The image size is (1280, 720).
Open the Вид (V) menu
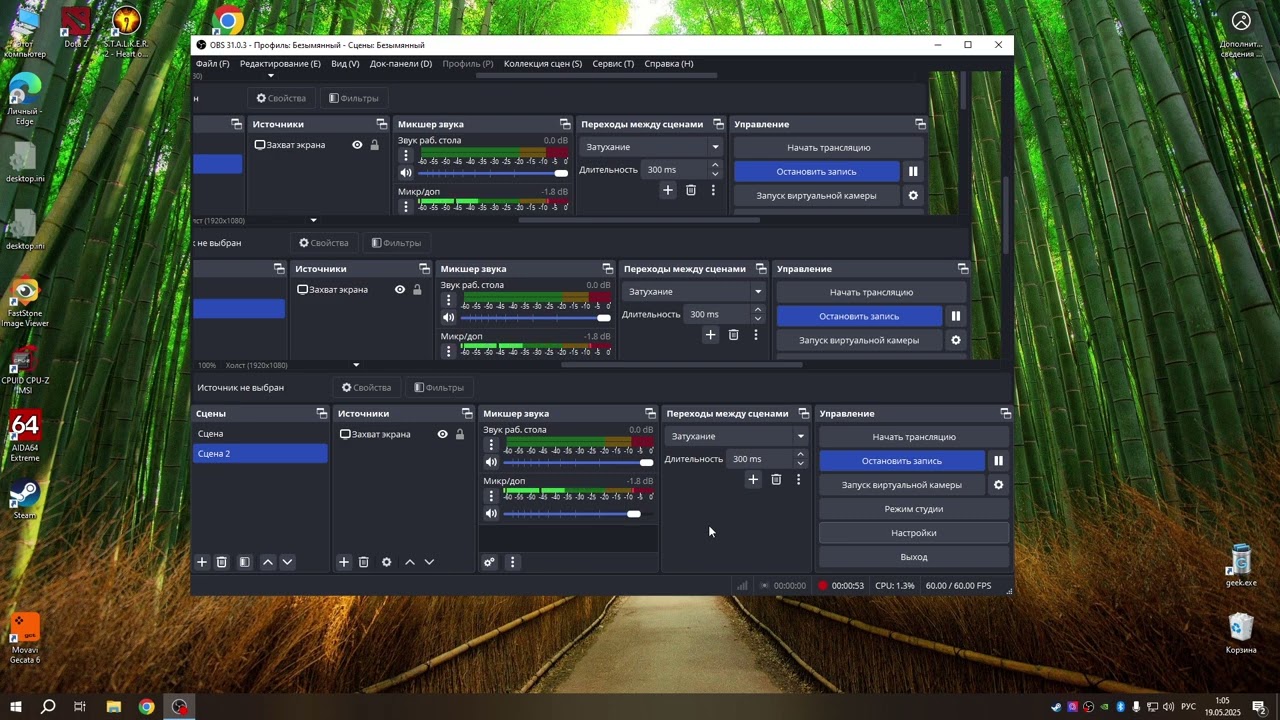click(345, 63)
